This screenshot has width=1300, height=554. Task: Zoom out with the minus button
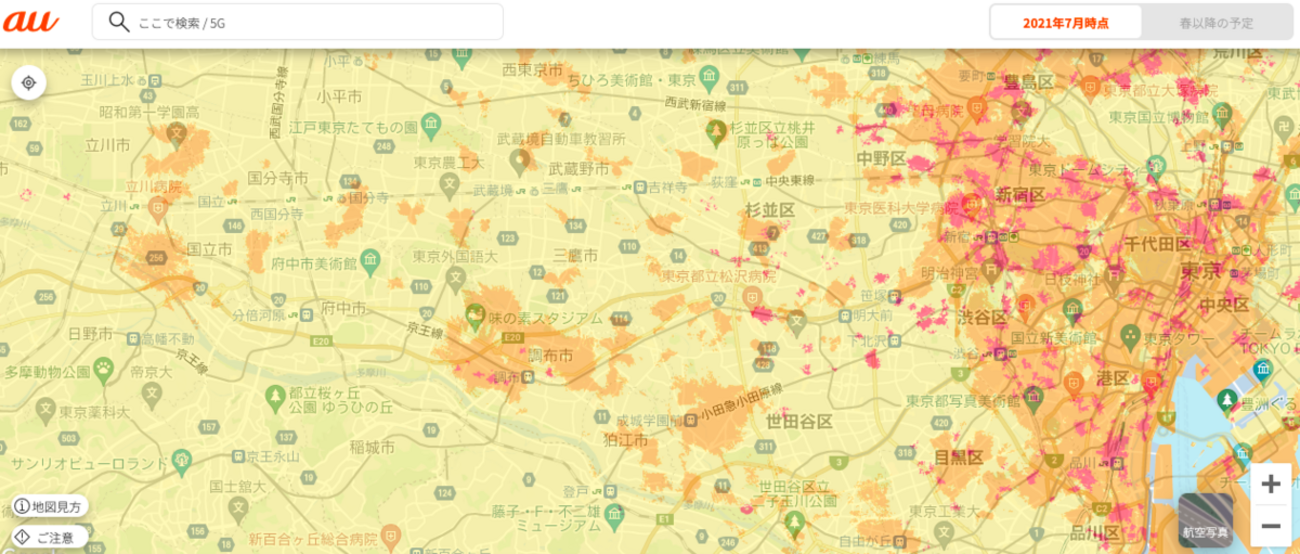1270,525
